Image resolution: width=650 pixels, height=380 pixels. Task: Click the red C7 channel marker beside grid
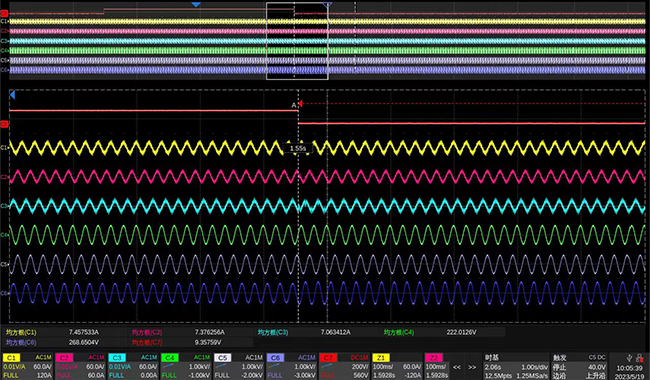(4, 124)
